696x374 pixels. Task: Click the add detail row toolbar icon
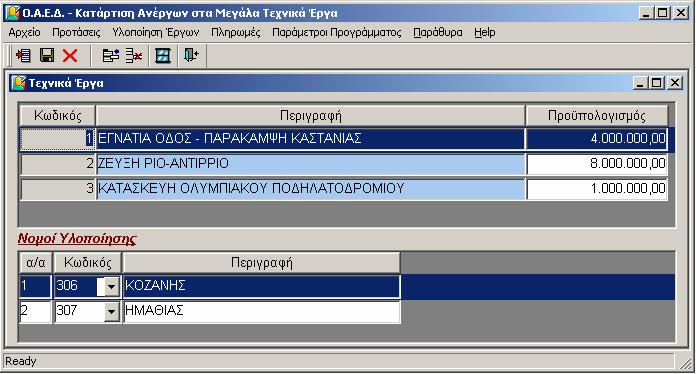click(111, 56)
